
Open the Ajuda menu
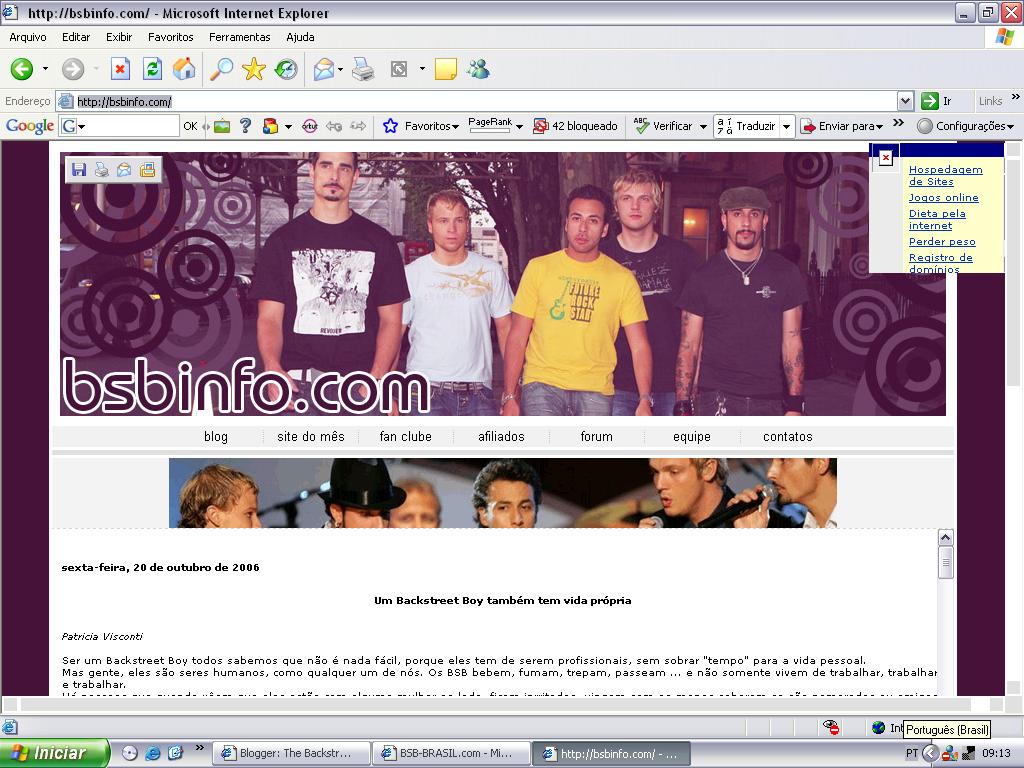point(300,37)
